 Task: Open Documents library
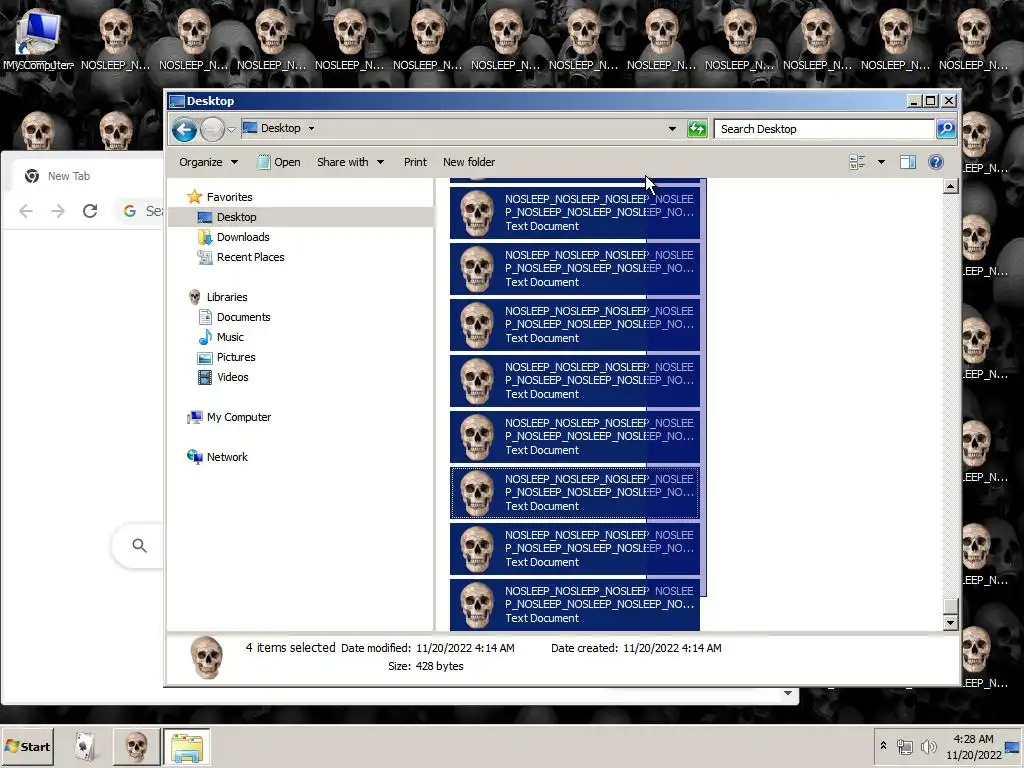tap(243, 317)
